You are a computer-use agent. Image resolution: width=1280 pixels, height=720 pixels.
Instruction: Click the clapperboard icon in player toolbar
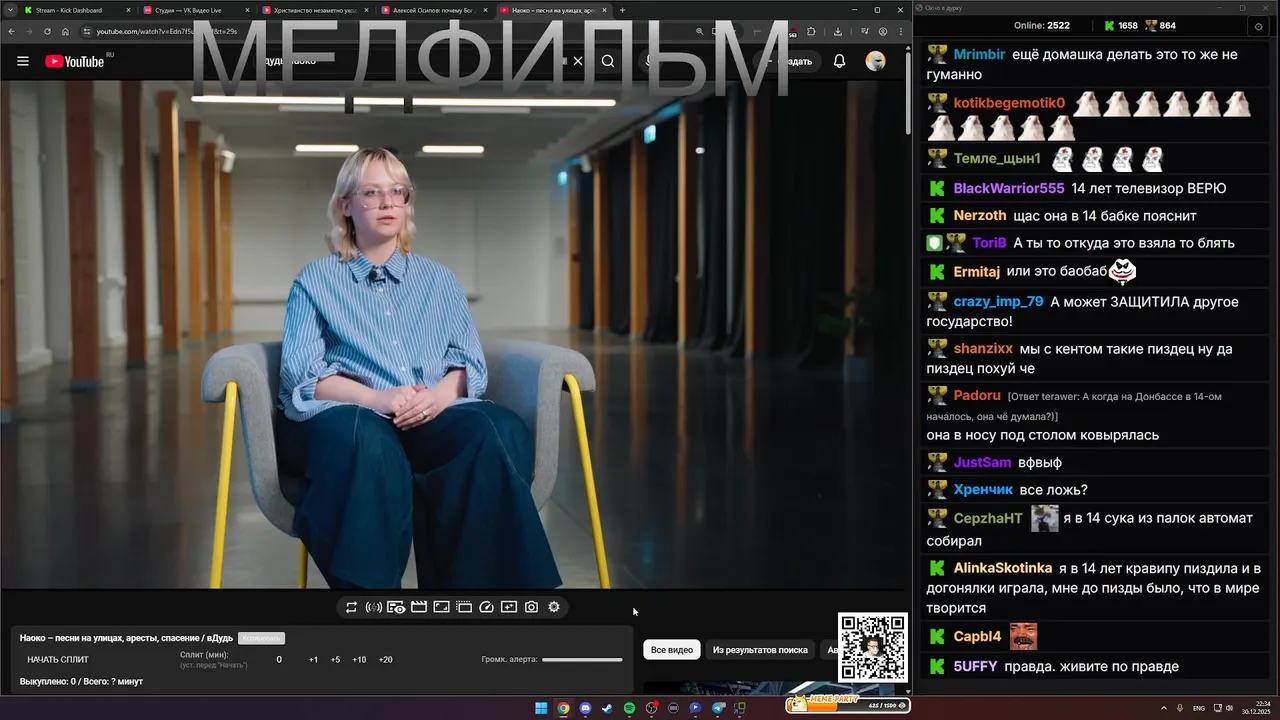[419, 607]
